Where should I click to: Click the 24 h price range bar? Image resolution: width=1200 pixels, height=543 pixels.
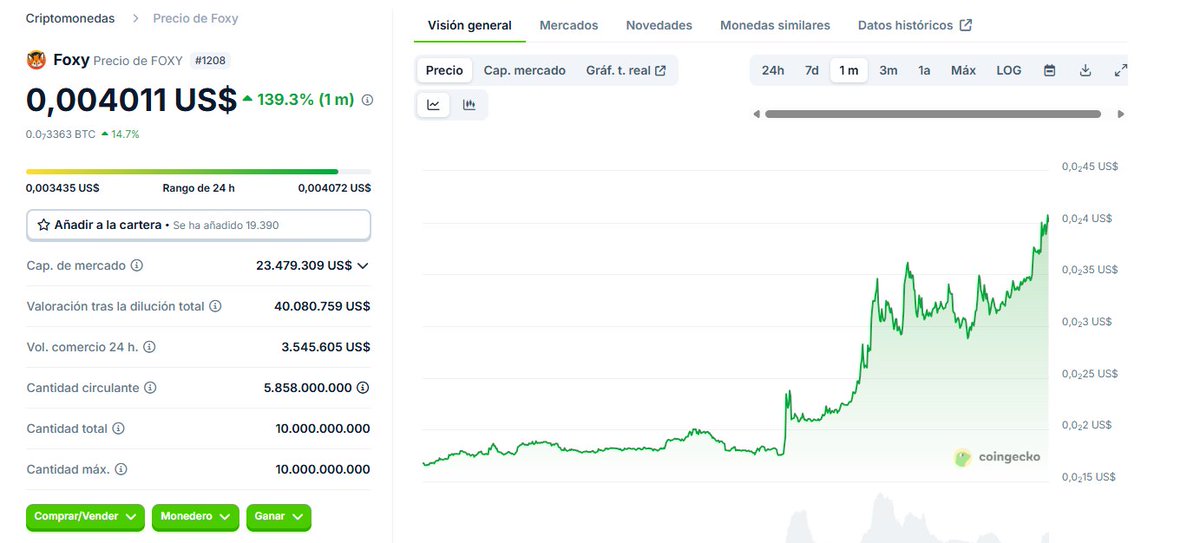click(x=198, y=171)
